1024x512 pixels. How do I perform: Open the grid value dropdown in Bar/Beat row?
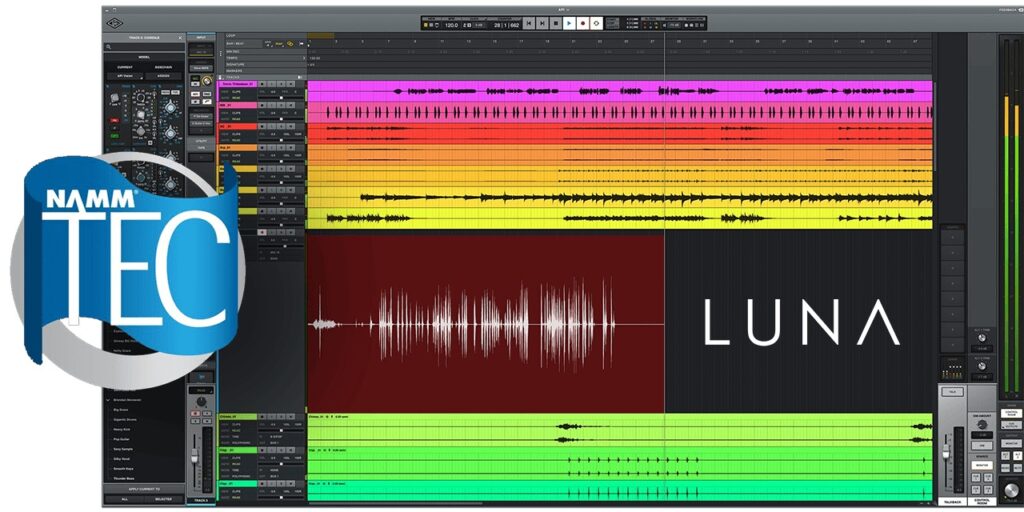pyautogui.click(x=268, y=44)
